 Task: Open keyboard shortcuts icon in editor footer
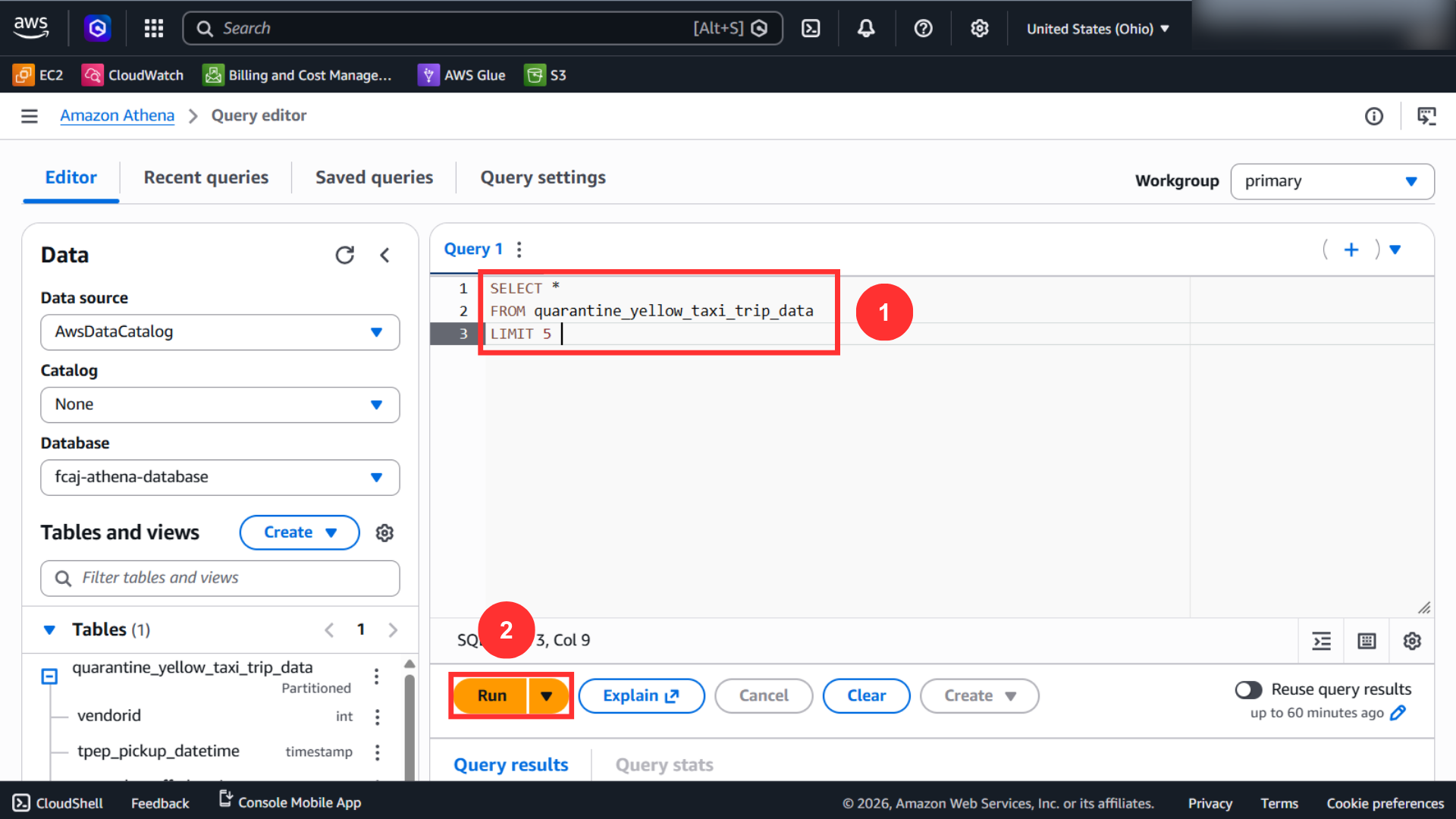[x=1367, y=641]
